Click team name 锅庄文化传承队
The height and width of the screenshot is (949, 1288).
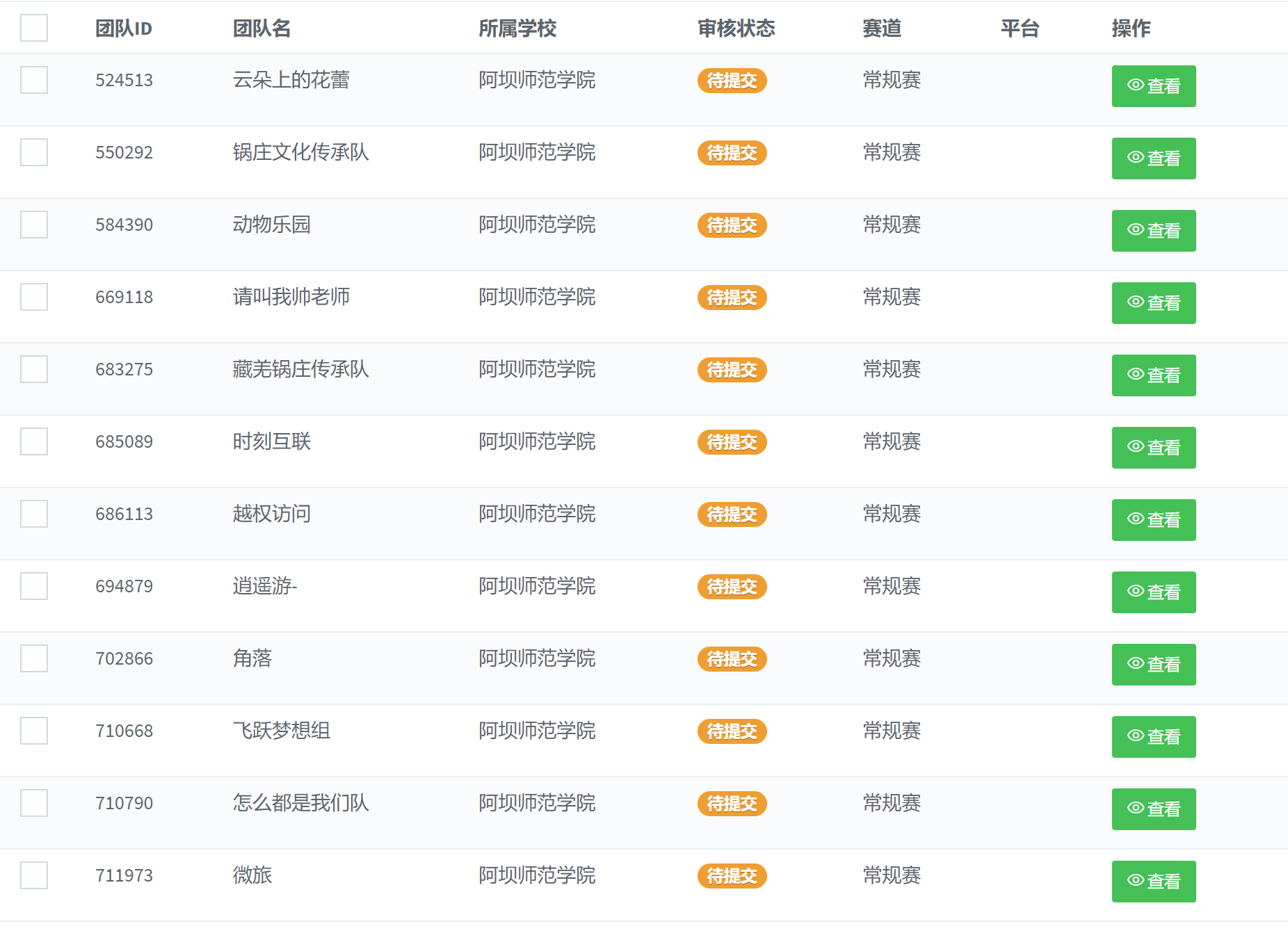tap(301, 152)
